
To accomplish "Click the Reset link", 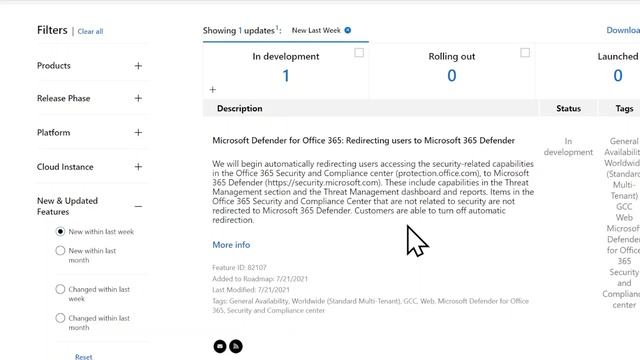I will 84,357.
